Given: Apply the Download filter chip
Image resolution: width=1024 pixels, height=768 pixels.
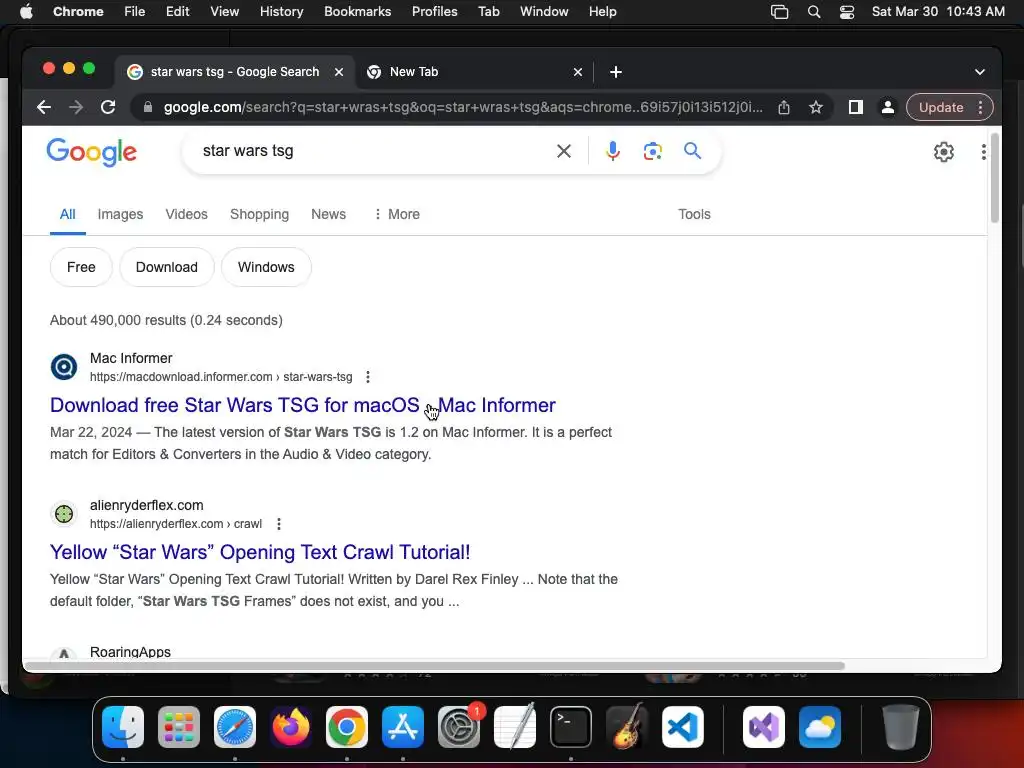Looking at the screenshot, I should [x=167, y=267].
